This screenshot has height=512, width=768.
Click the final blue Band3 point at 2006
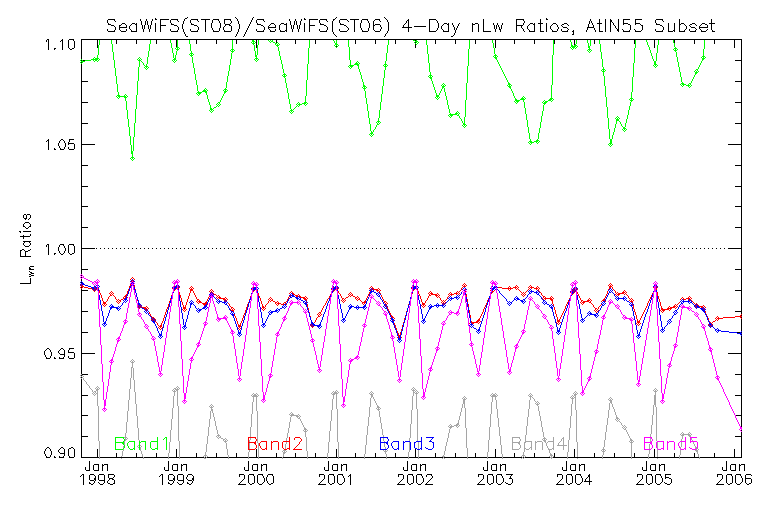pos(741,333)
